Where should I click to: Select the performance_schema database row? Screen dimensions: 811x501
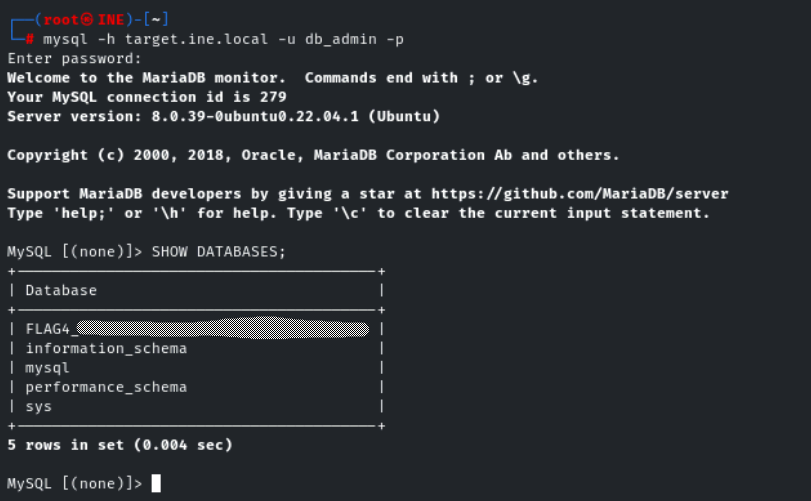[106, 387]
